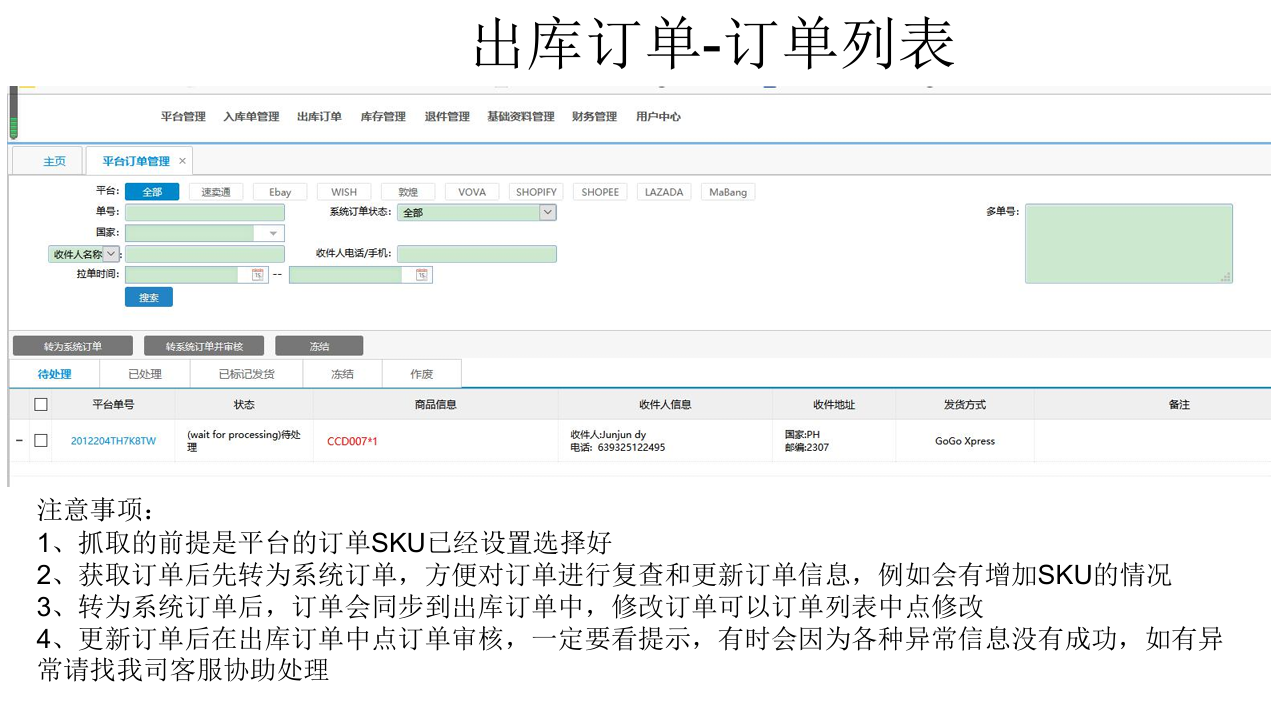1273x714 pixels.
Task: Open the 库存管理 menu
Action: (x=383, y=117)
